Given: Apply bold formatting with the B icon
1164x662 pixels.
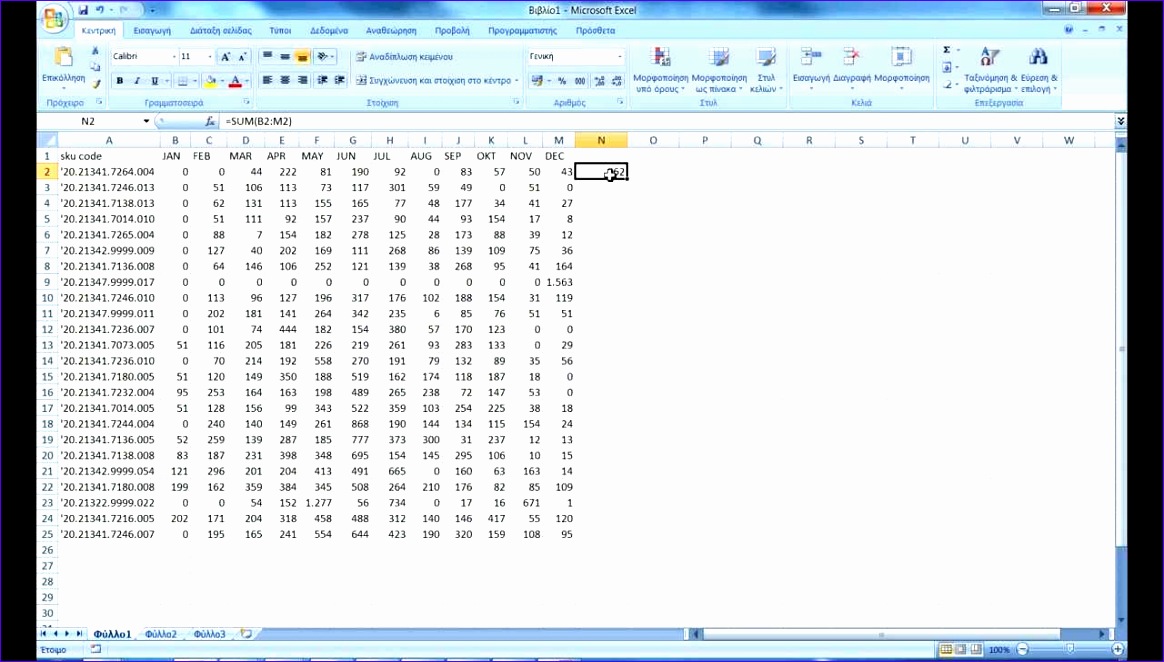Looking at the screenshot, I should point(120,80).
